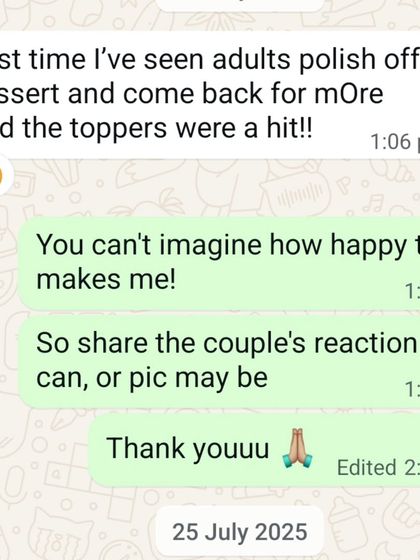Tap the words 'makes me!' in green bubble
Viewport: 420px width, 560px height.
(x=106, y=279)
